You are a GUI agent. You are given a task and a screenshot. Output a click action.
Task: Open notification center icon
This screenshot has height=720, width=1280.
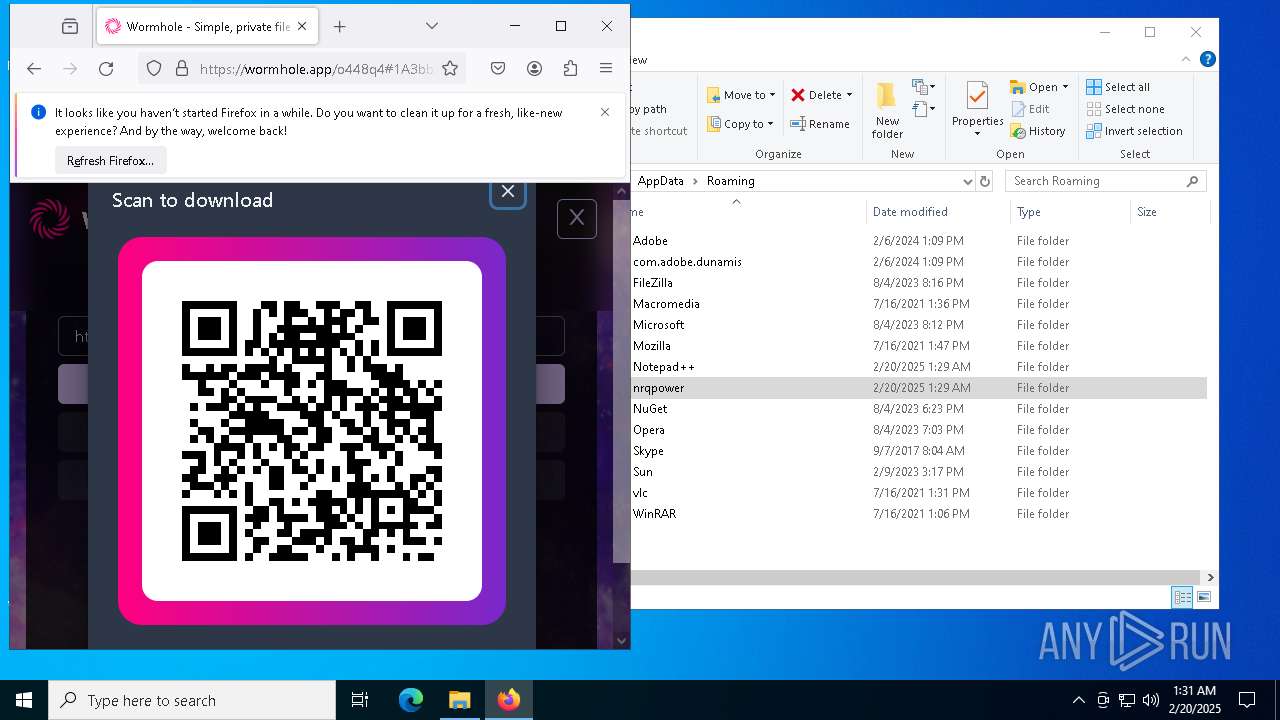click(1247, 700)
